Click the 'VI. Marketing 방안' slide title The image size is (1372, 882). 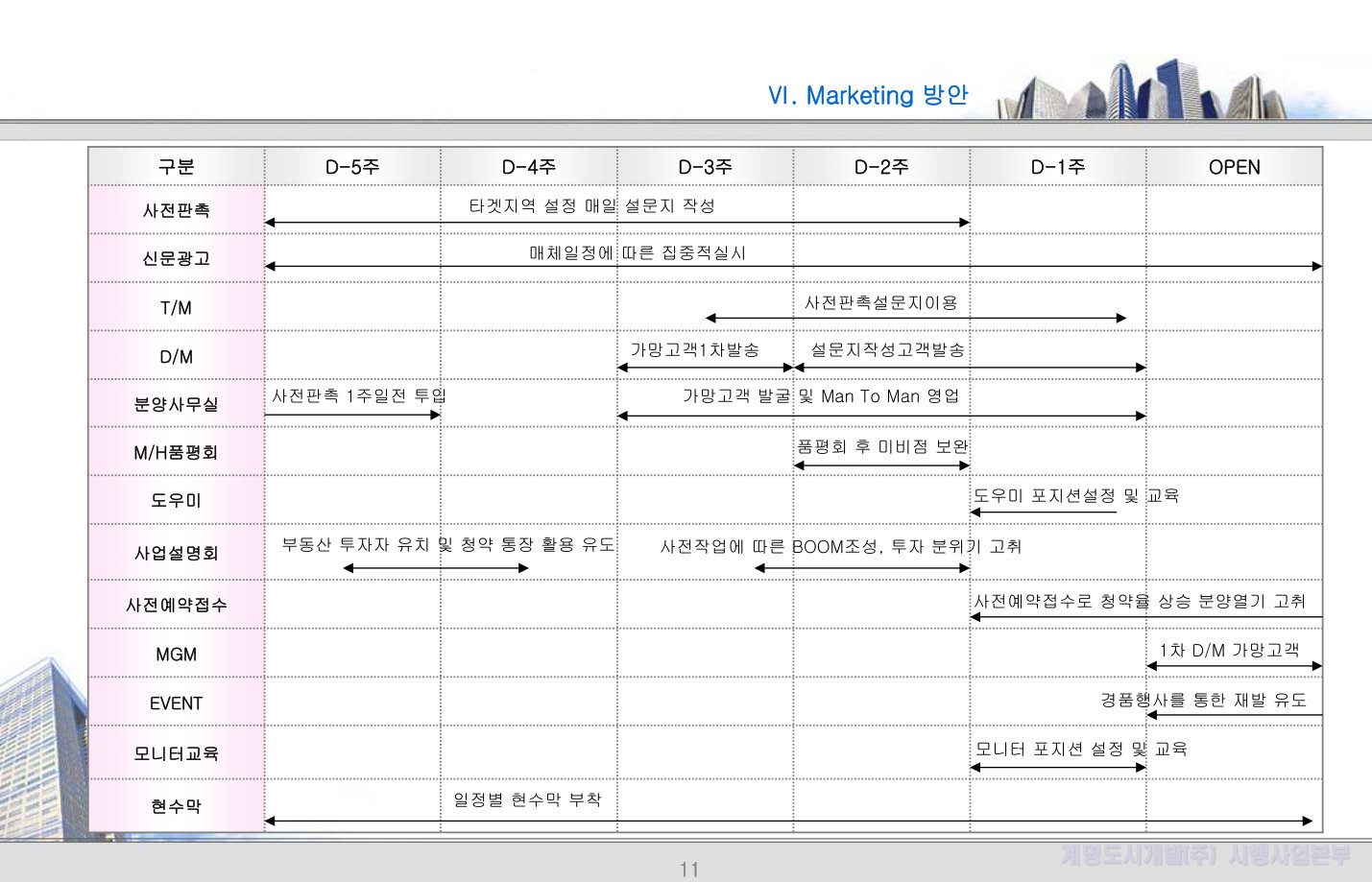coord(868,95)
